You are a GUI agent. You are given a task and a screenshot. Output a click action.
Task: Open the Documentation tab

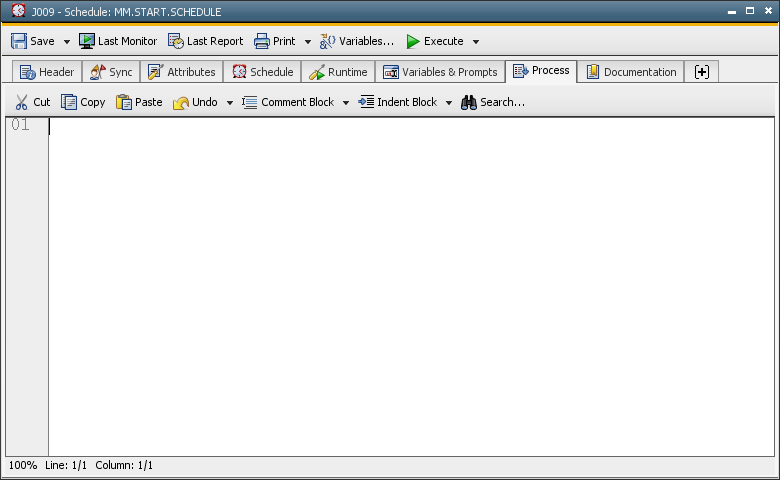(631, 72)
